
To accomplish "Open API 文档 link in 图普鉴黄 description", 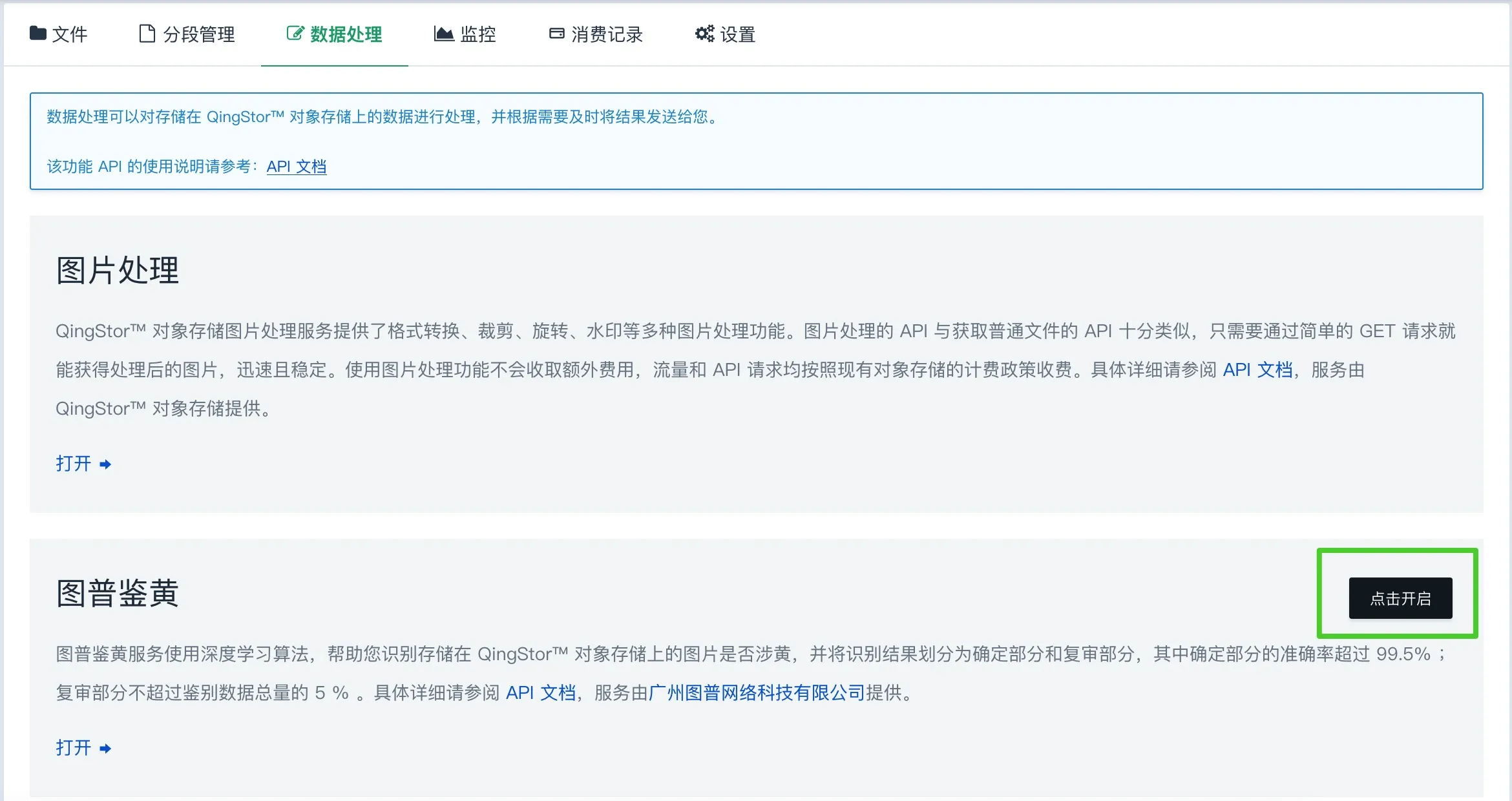I will click(540, 693).
